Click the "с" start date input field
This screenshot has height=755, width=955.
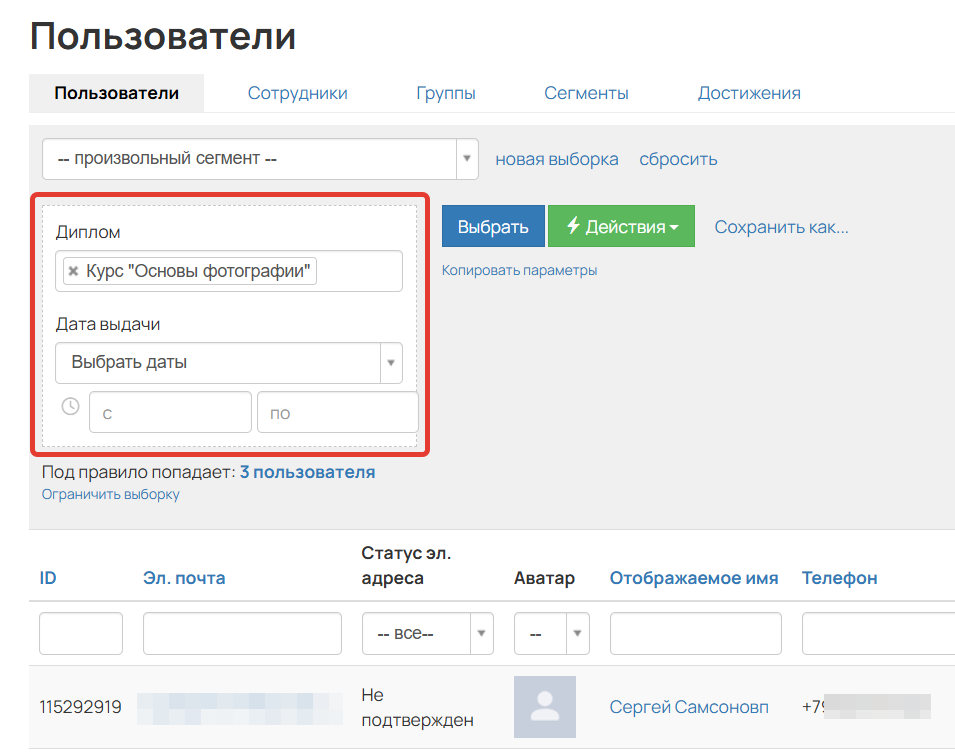pyautogui.click(x=170, y=411)
